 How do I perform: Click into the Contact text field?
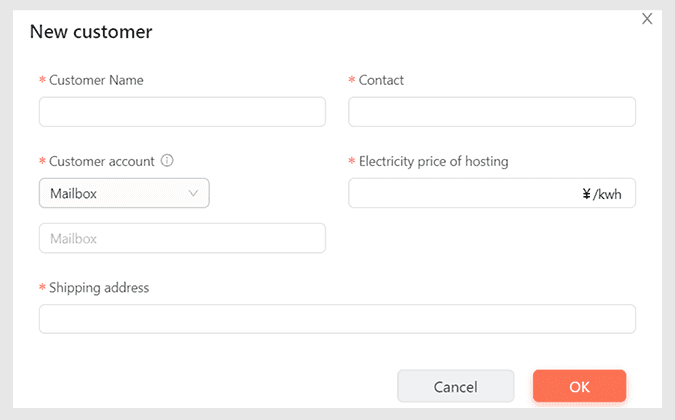(x=491, y=112)
